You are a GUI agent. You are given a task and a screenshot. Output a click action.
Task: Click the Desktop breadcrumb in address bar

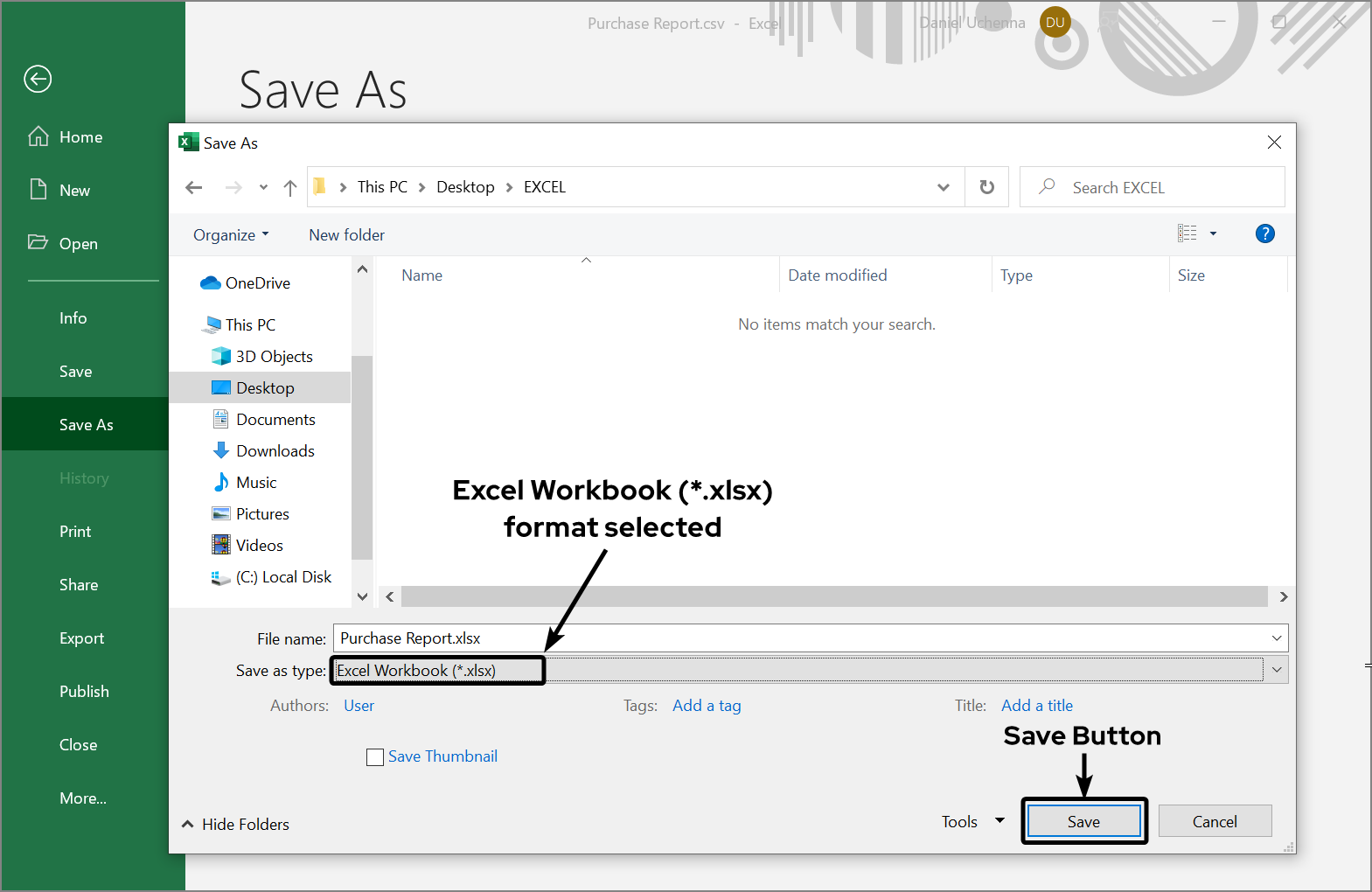pyautogui.click(x=465, y=187)
